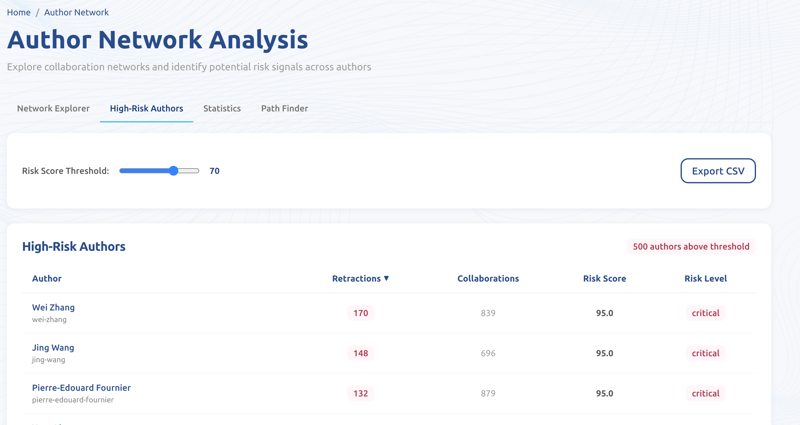Click Wei Zhang's 170 retractions badge
The width and height of the screenshot is (800, 425).
click(361, 313)
